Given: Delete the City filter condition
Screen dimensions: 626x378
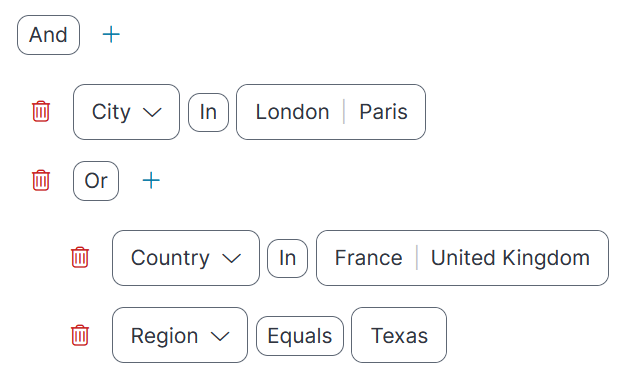Looking at the screenshot, I should coord(41,111).
